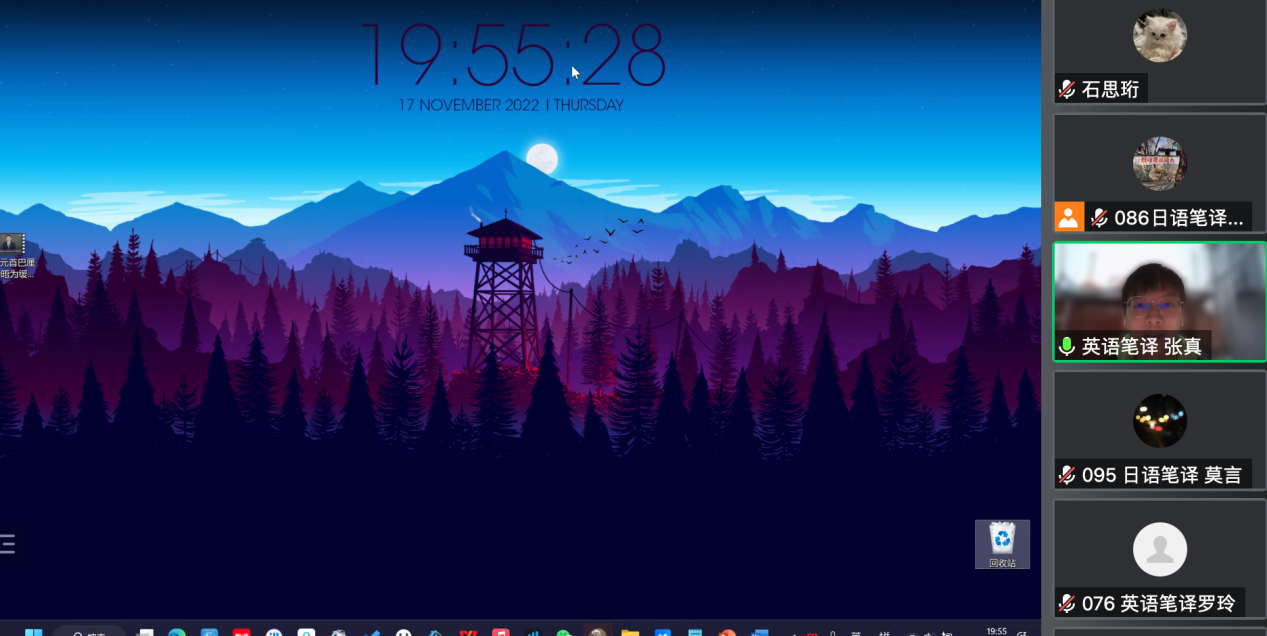Click the name label 英语笔译 张真
The width and height of the screenshot is (1267, 636).
coord(1142,346)
